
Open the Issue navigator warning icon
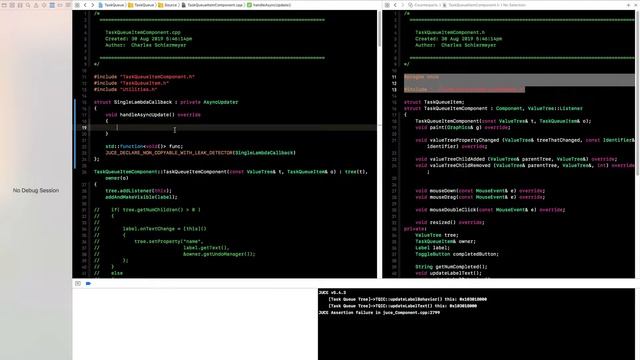(36, 5)
